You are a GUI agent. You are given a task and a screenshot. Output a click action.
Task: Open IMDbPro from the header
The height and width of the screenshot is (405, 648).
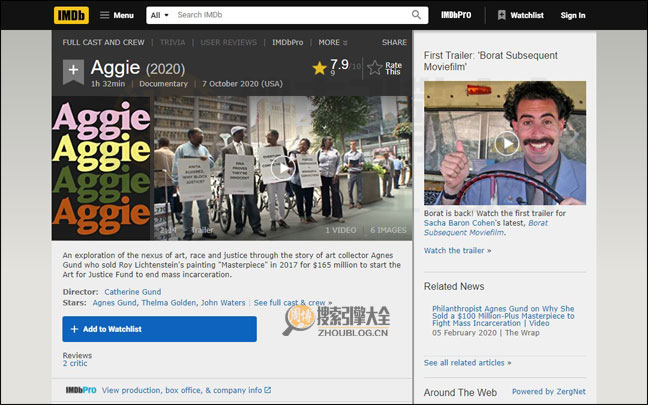pyautogui.click(x=456, y=15)
